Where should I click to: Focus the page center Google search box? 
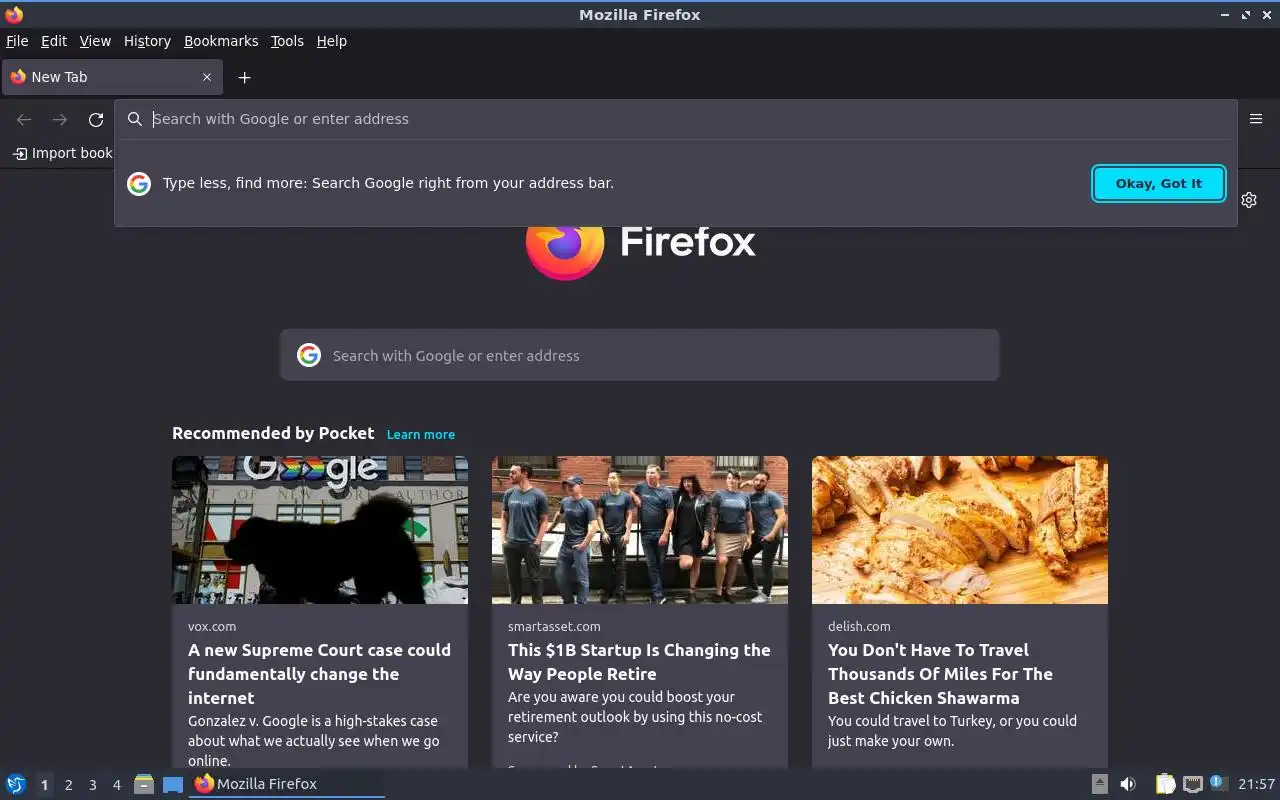coord(640,355)
